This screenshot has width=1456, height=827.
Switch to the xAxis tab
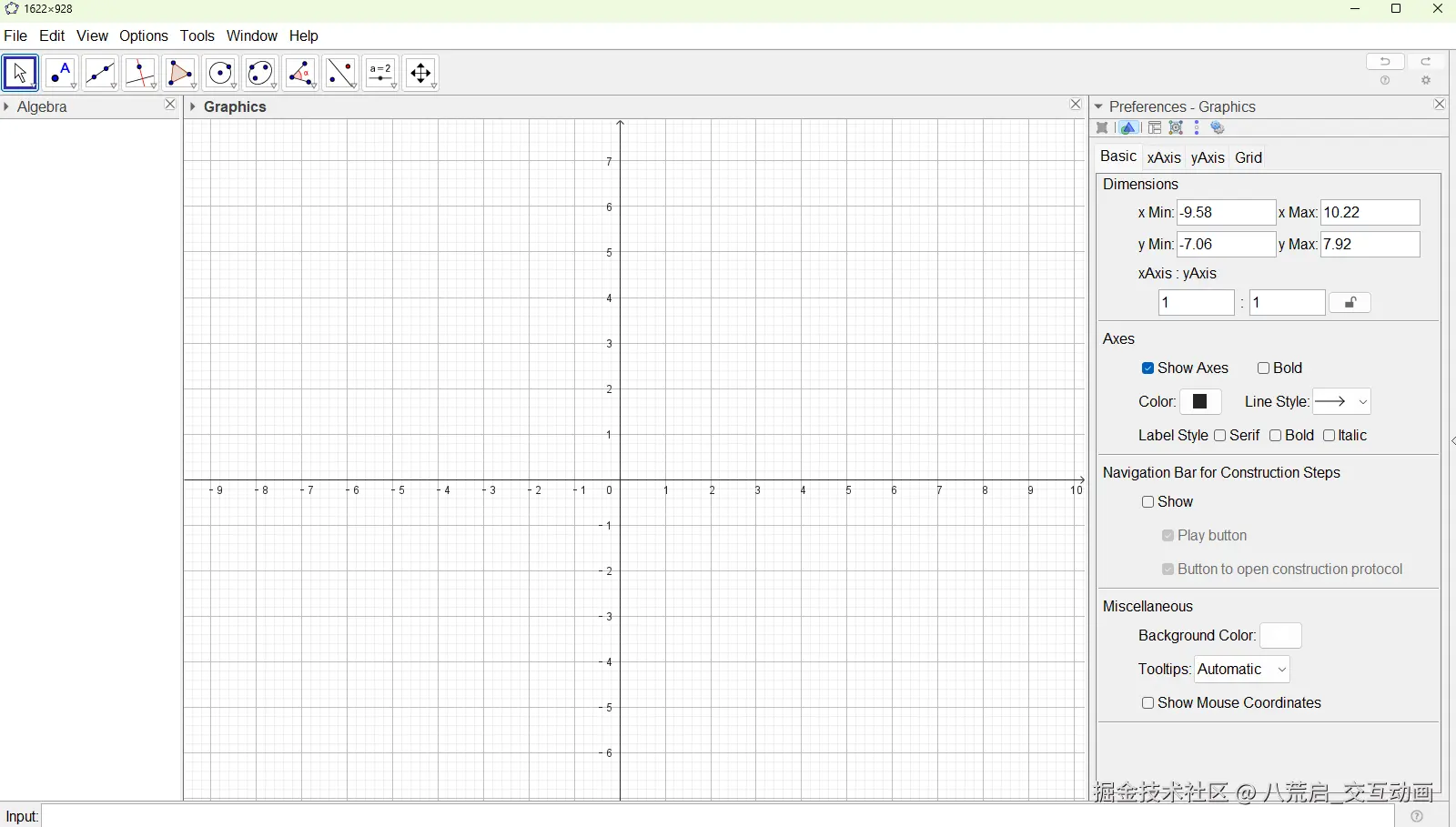(x=1164, y=157)
